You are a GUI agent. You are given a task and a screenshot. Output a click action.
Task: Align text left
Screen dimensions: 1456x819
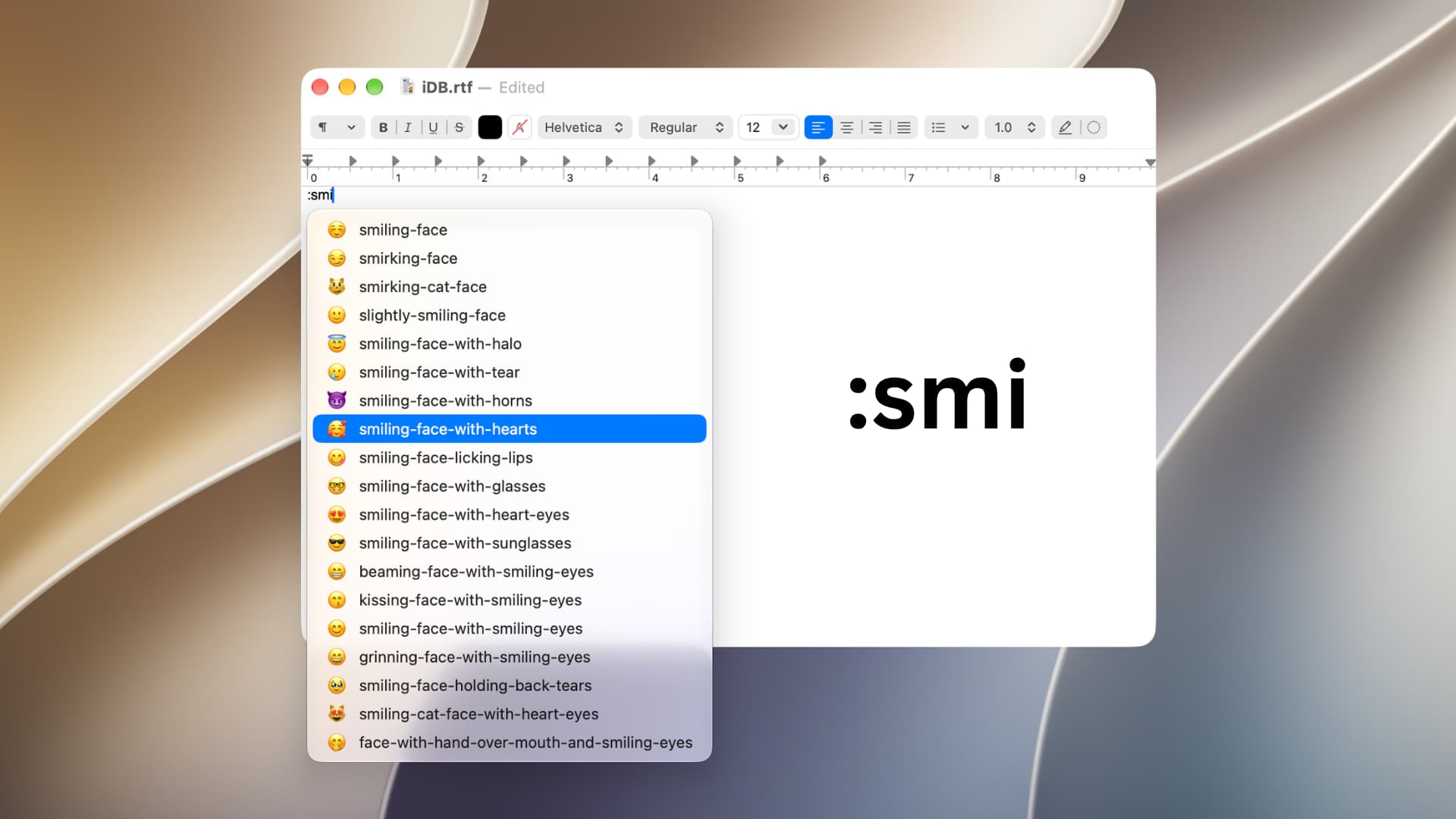818,127
